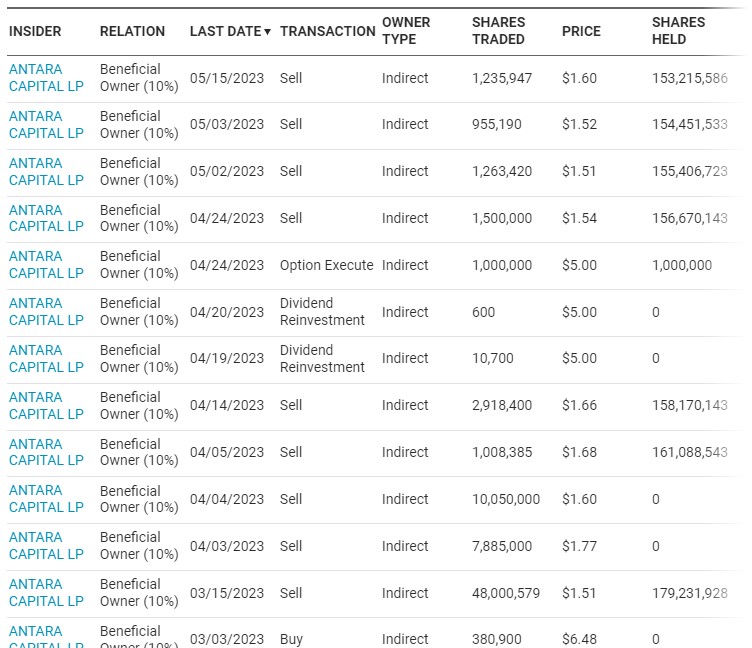
Task: Sort by OWNER TYPE column header
Action: point(406,31)
